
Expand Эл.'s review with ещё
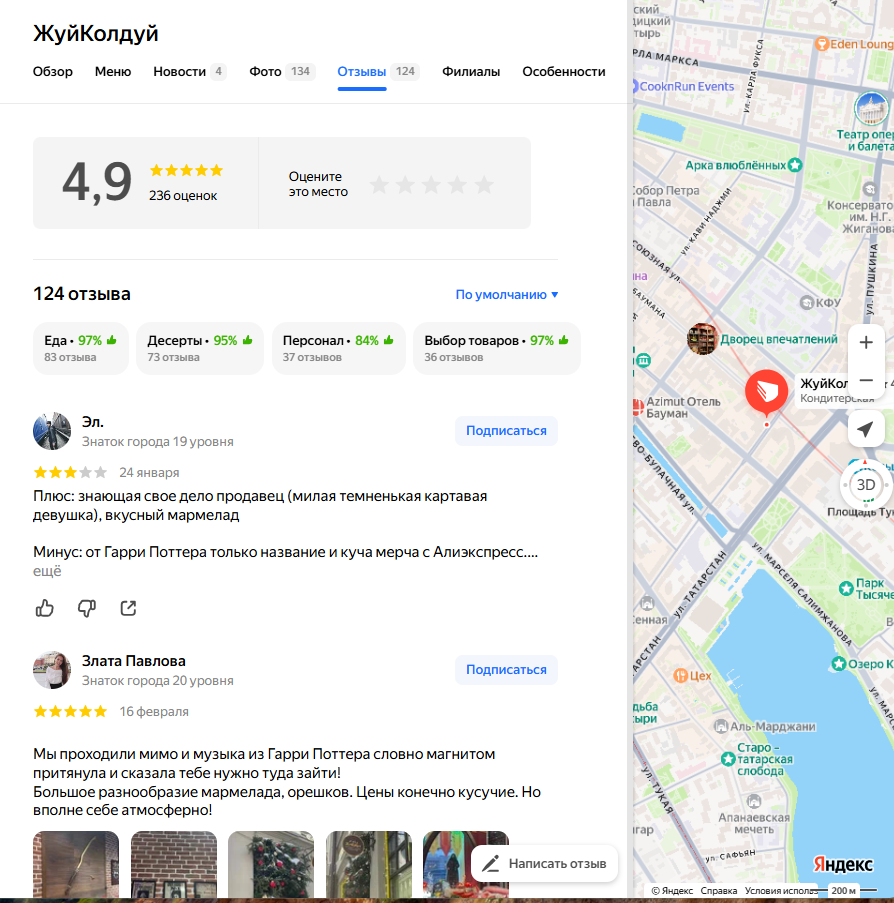pyautogui.click(x=47, y=571)
